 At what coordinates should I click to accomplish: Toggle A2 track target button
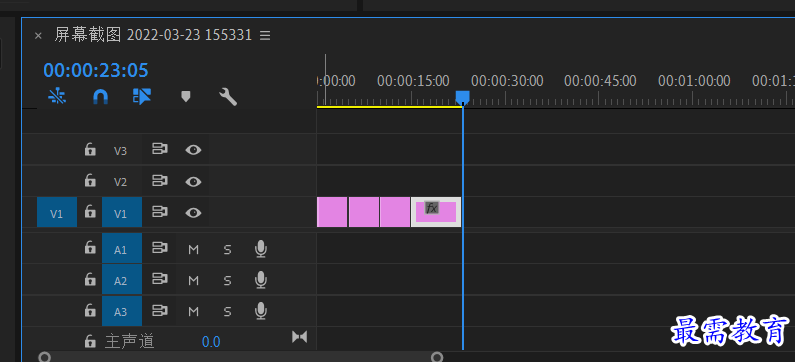click(x=122, y=280)
